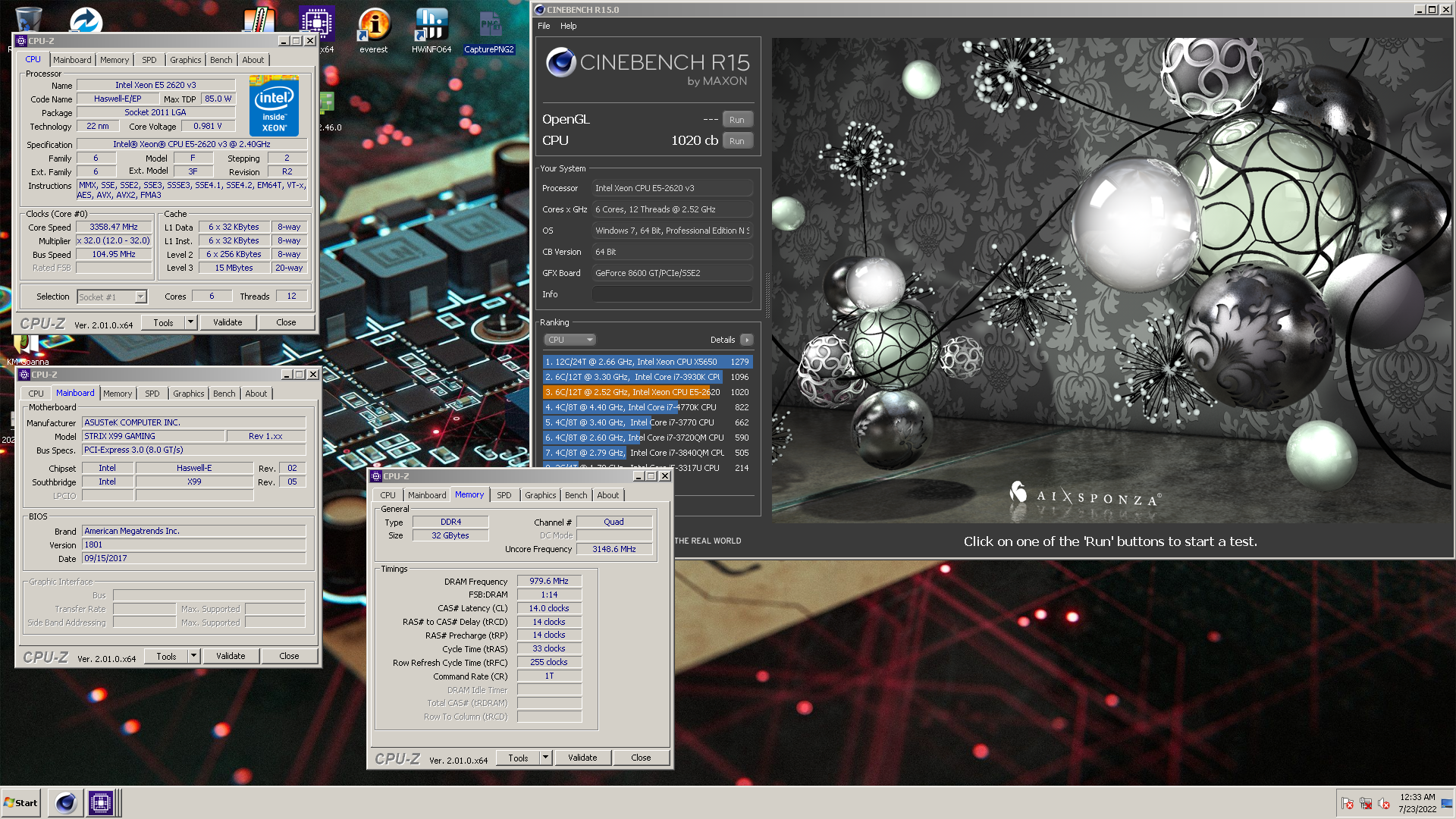Click Close button in Mainboard CPU-Z window
The image size is (1456, 819).
[289, 656]
